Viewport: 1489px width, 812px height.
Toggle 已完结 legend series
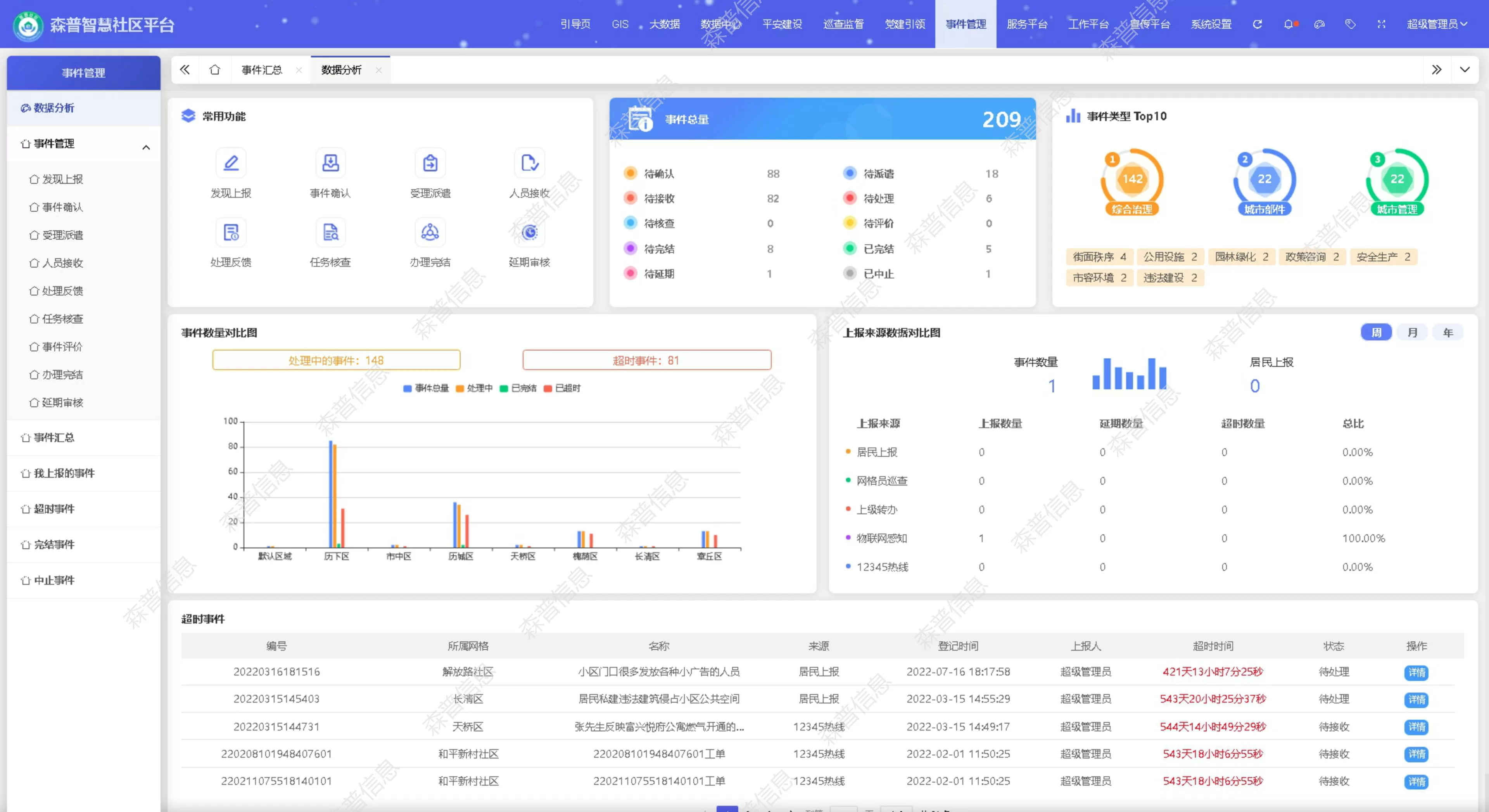coord(518,389)
